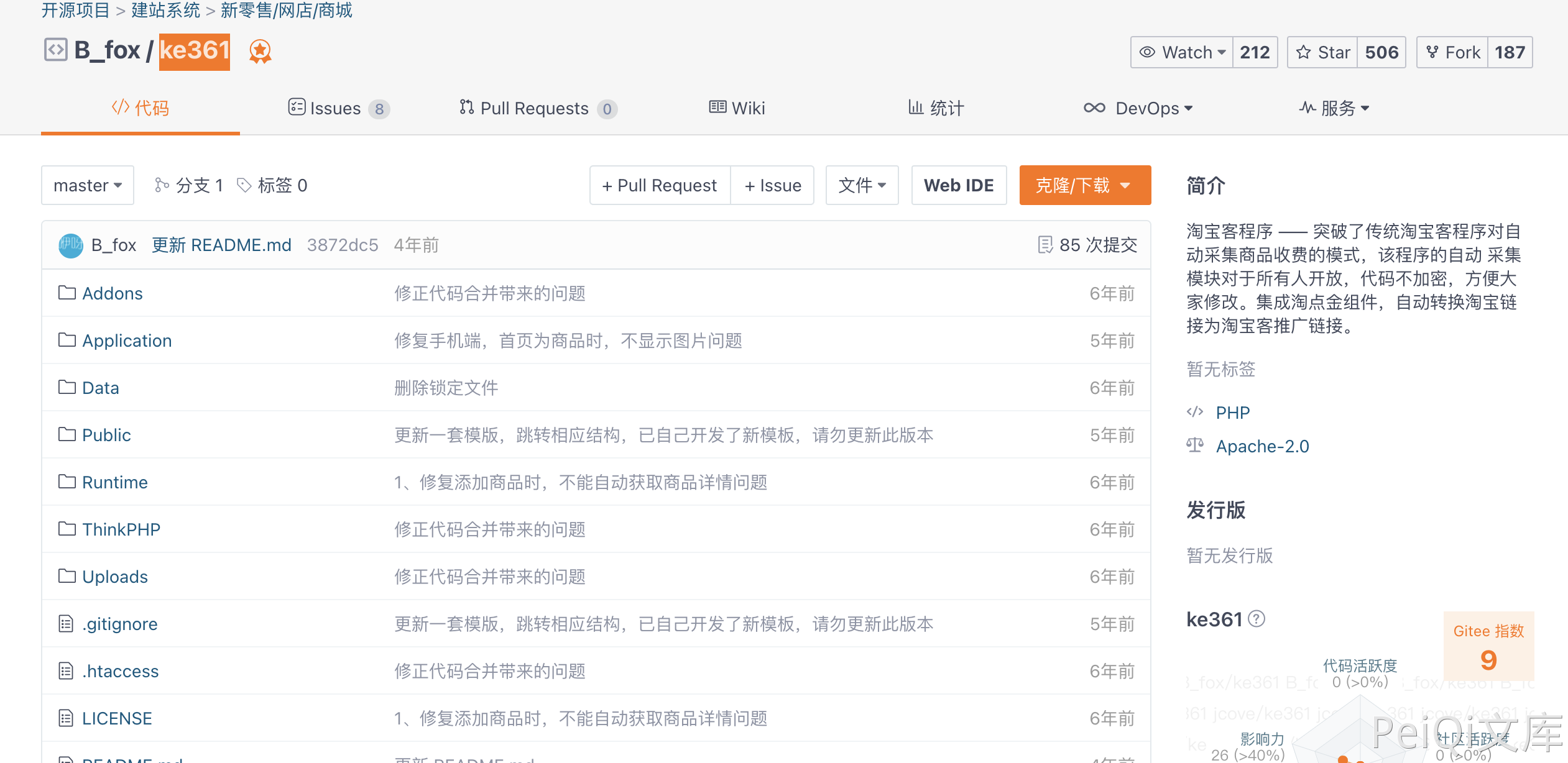The height and width of the screenshot is (763, 1568).
Task: Click the B_fox committer avatar
Action: click(x=71, y=245)
